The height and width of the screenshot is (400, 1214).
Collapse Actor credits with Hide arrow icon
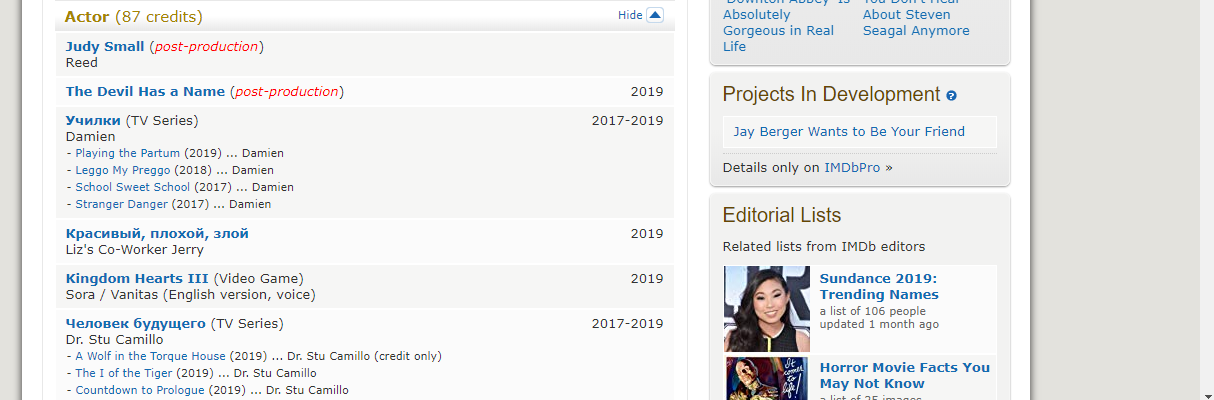(655, 15)
